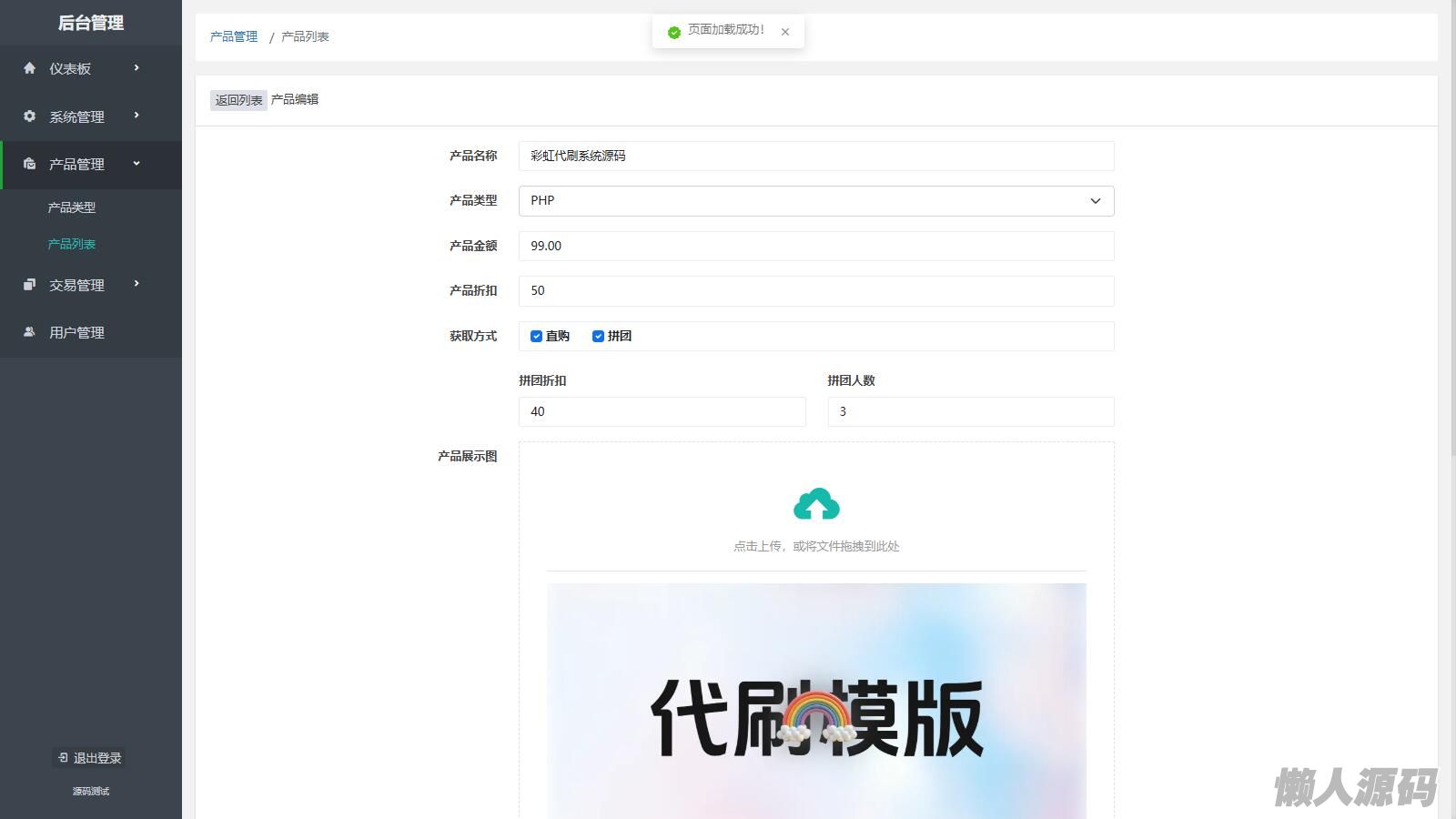The width and height of the screenshot is (1456, 819).
Task: Open the 交易管理 sidebar menu
Action: 91,285
